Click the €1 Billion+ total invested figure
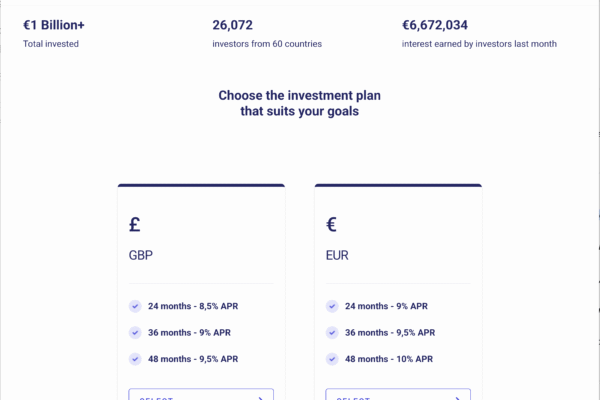600x400 pixels. coord(54,25)
